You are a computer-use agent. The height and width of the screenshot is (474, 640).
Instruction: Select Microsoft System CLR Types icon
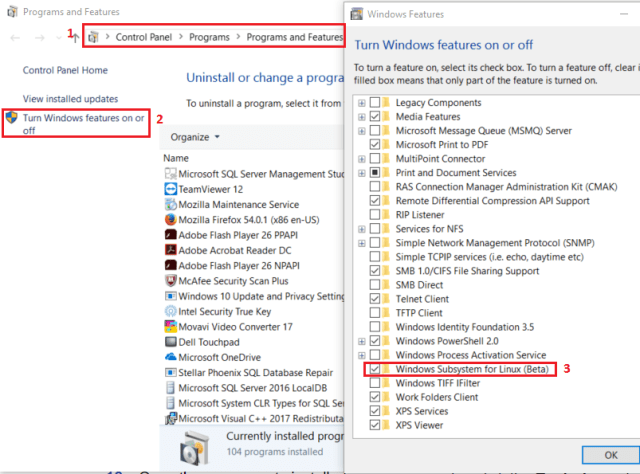[170, 403]
